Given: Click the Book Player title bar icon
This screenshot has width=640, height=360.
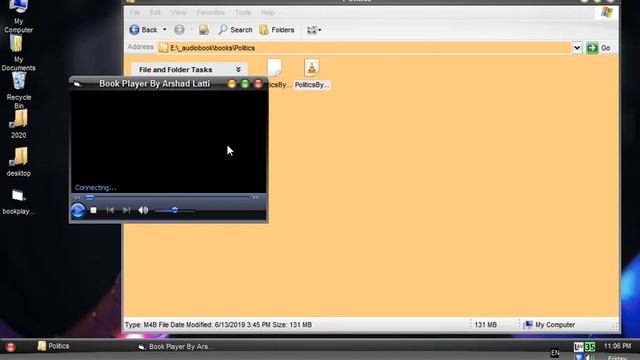Looking at the screenshot, I should pyautogui.click(x=77, y=84).
